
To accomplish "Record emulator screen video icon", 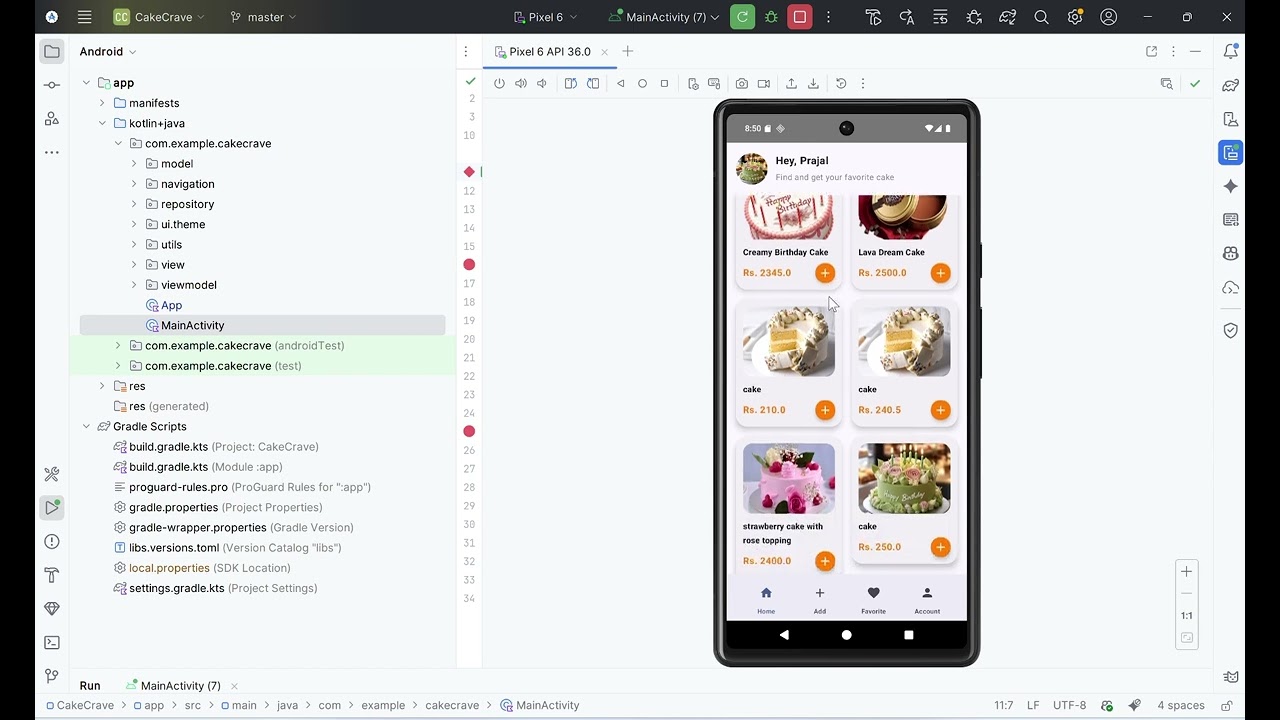I will point(764,84).
